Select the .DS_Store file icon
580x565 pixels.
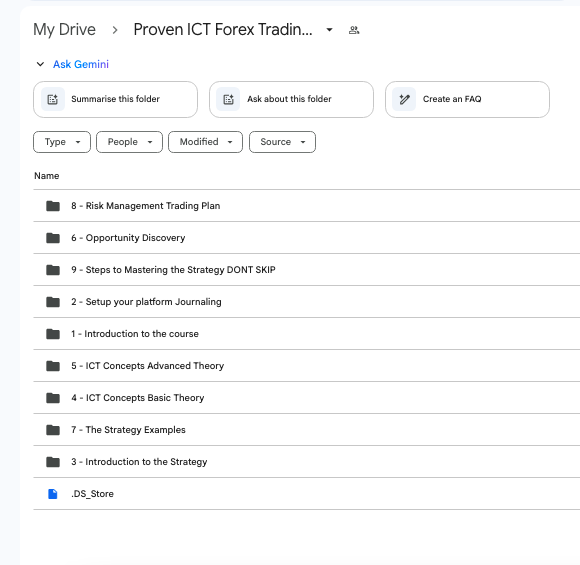click(x=53, y=494)
